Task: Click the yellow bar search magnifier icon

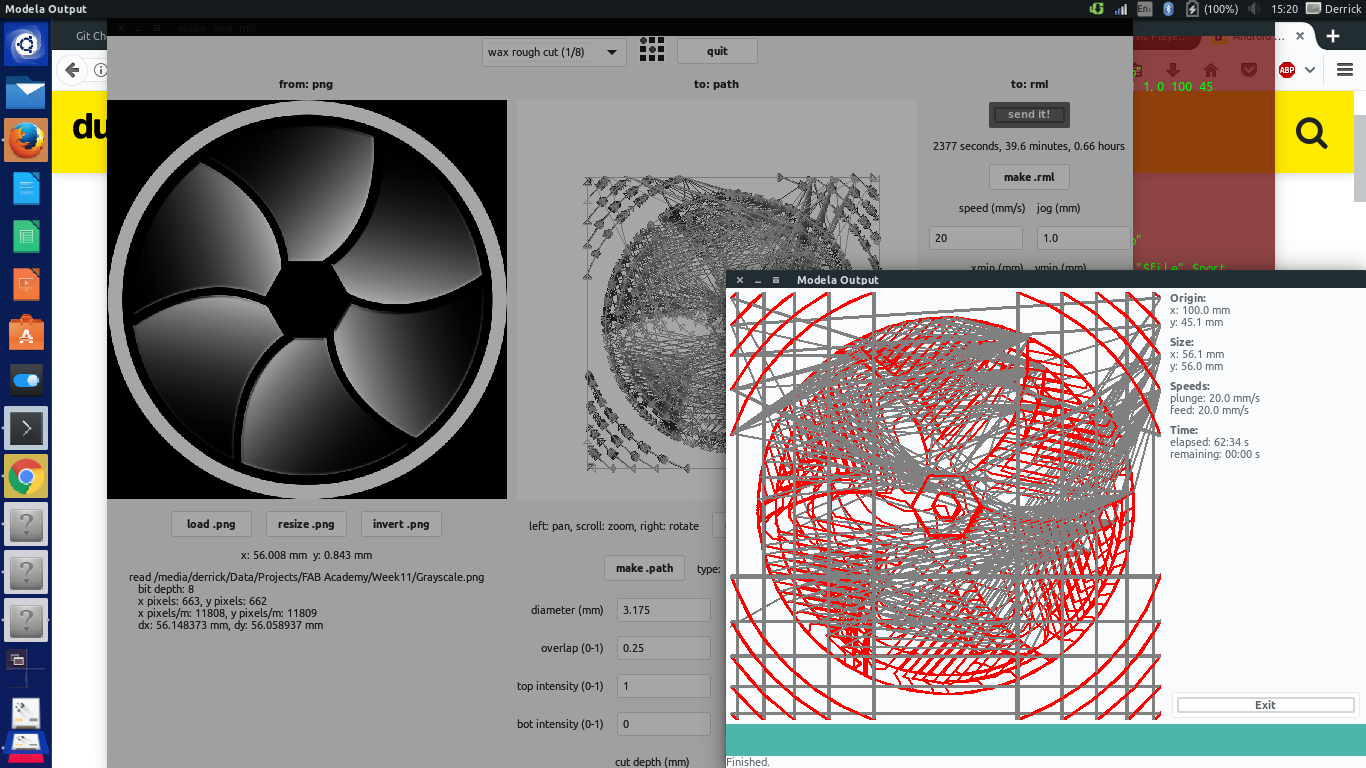Action: [x=1310, y=132]
